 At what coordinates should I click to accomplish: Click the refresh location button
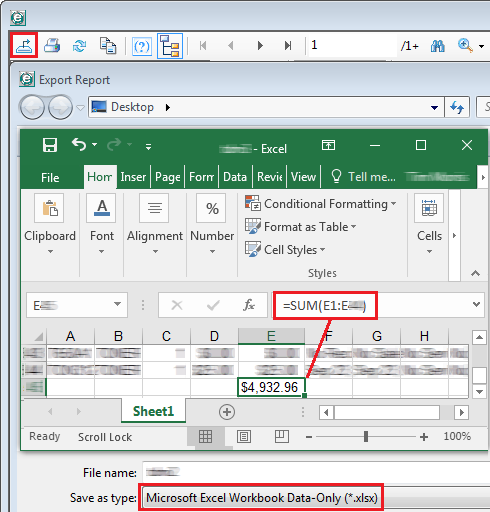point(457,107)
